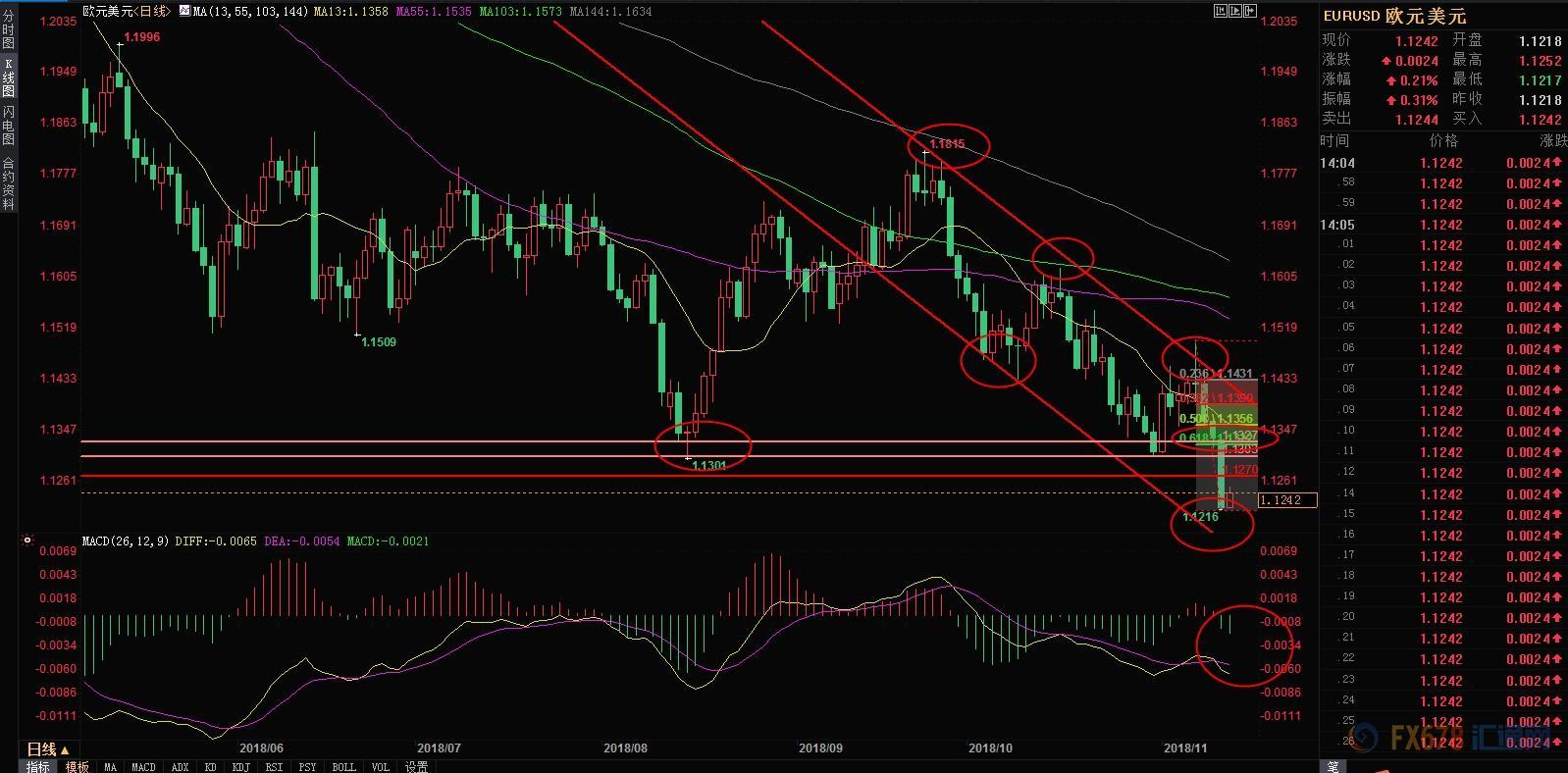Image resolution: width=1568 pixels, height=773 pixels.
Task: Click the MACD(26,12,9) parameters label
Action: (x=125, y=541)
